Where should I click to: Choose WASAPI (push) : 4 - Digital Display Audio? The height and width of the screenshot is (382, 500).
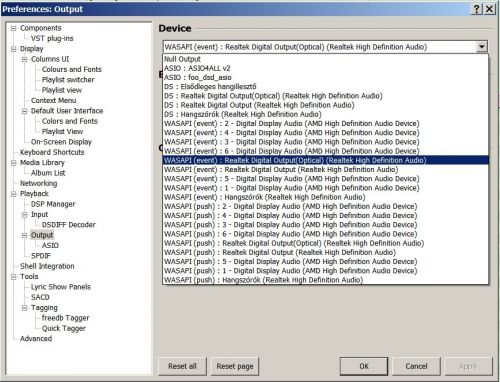point(326,216)
